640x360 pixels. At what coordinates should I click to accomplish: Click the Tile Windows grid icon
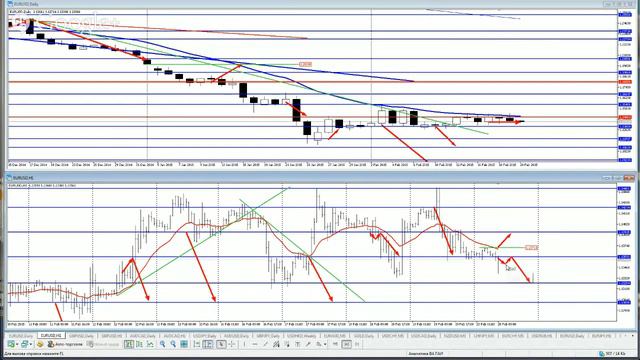(x=184, y=344)
